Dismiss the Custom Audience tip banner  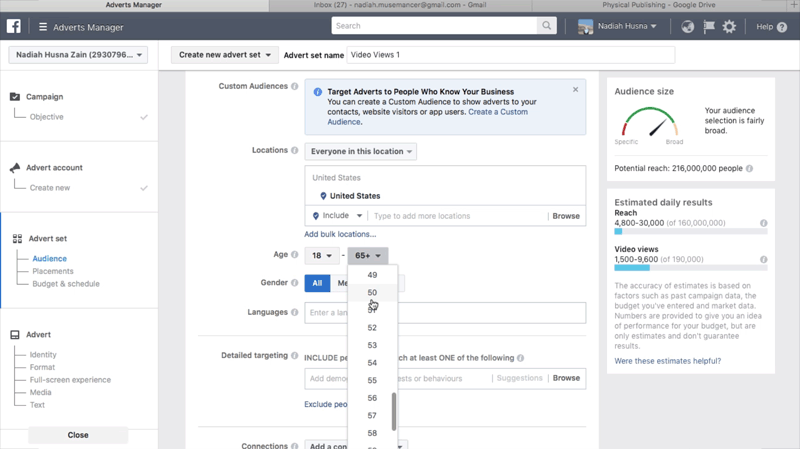point(575,90)
